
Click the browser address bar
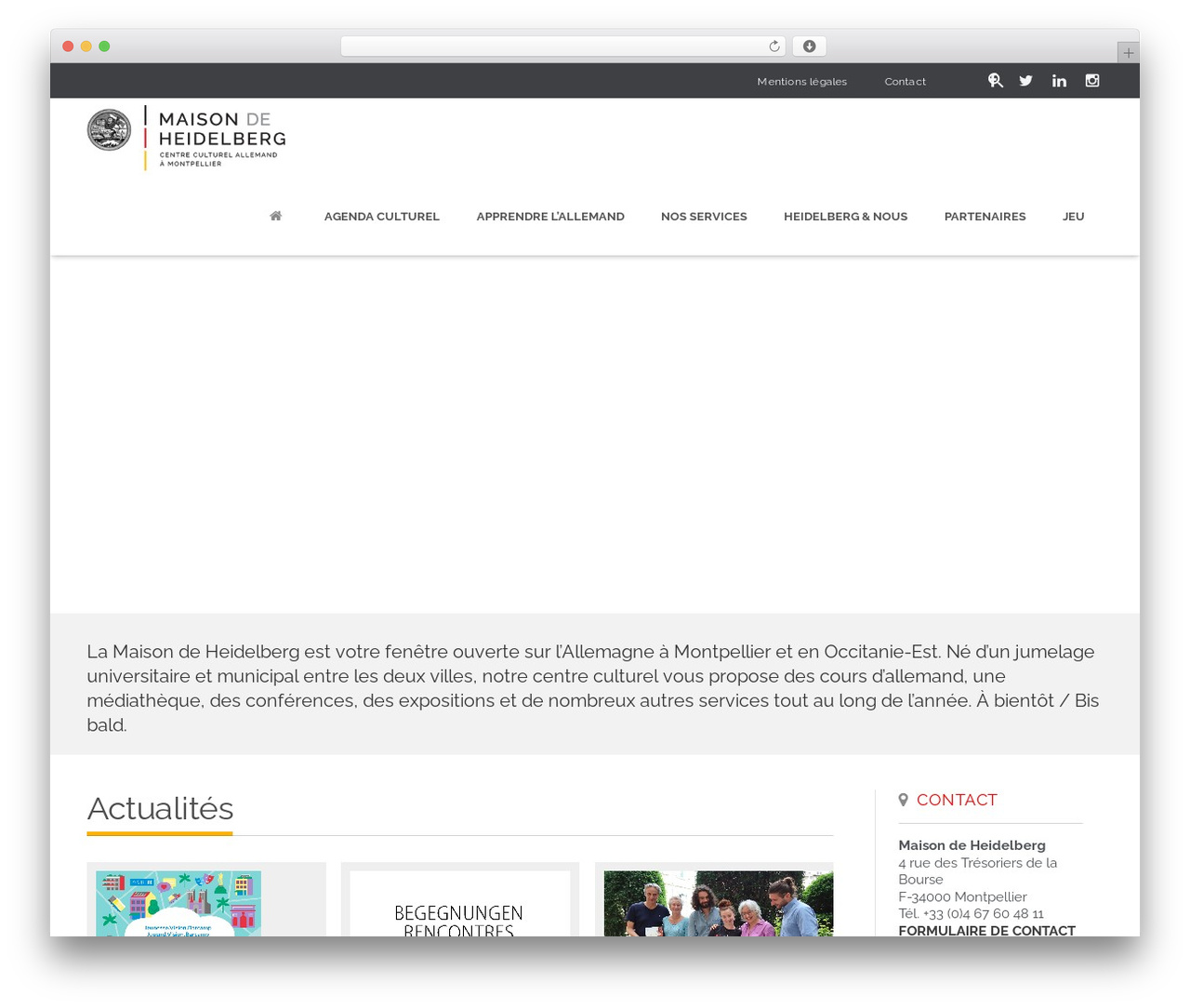click(563, 46)
